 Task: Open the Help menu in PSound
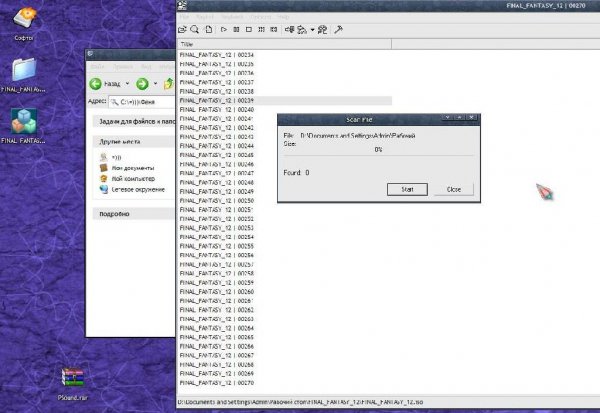coord(283,17)
